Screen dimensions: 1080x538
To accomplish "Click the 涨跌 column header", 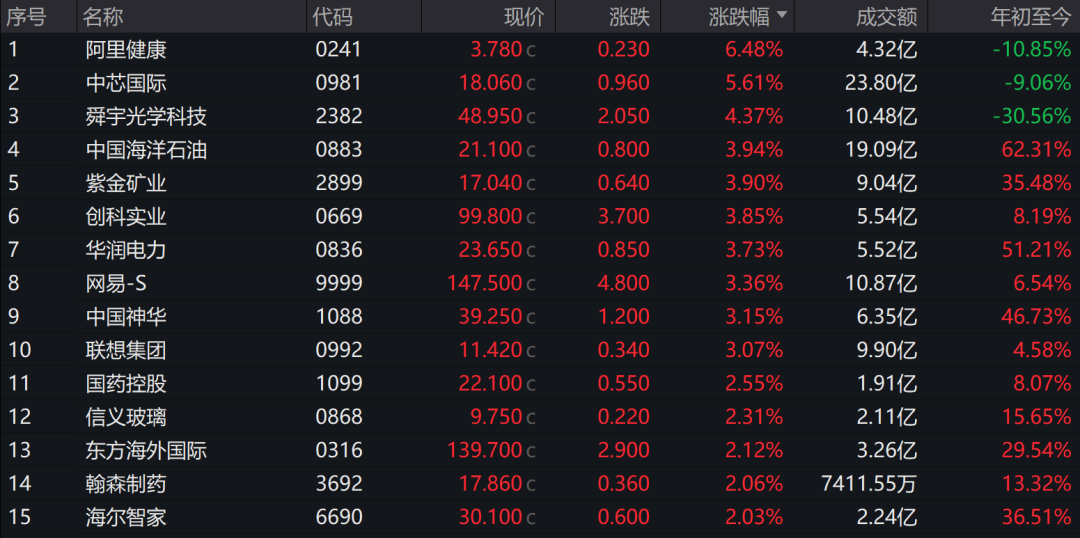I will pos(629,17).
